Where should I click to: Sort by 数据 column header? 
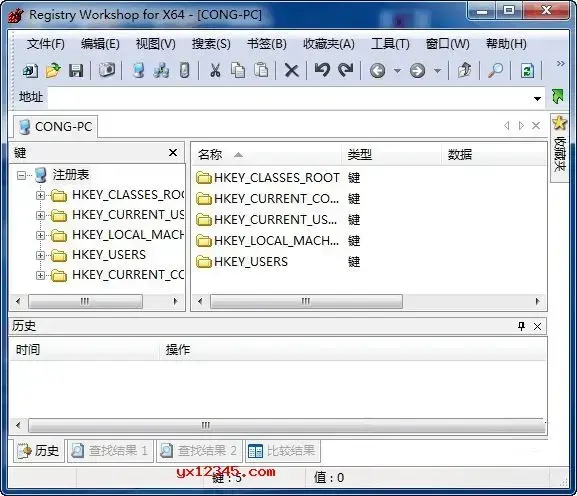pos(494,155)
